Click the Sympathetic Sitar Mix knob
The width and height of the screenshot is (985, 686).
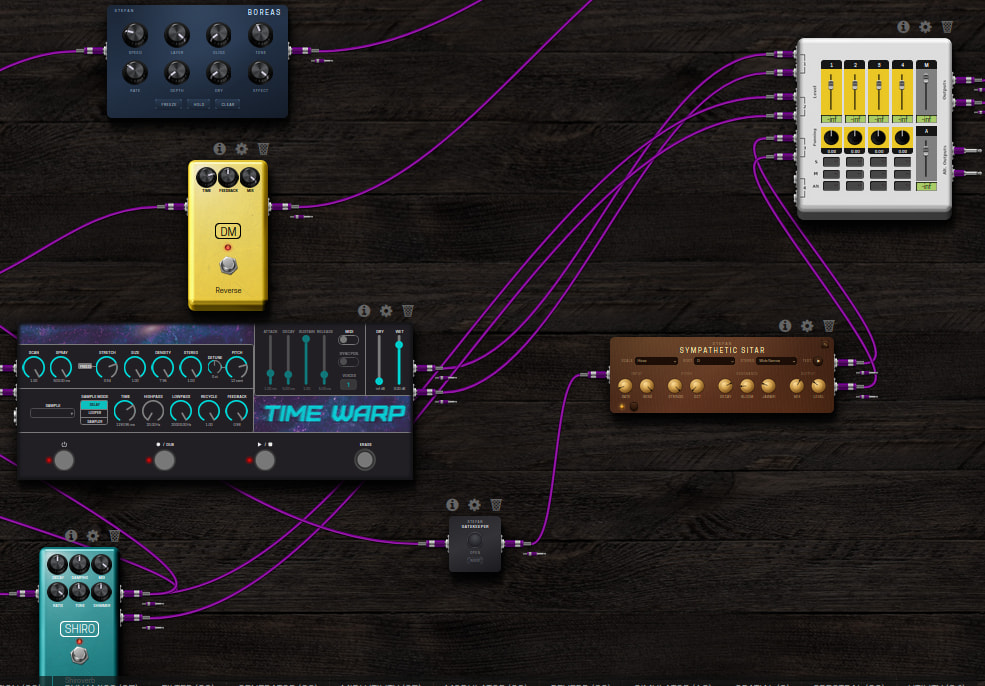tap(797, 386)
